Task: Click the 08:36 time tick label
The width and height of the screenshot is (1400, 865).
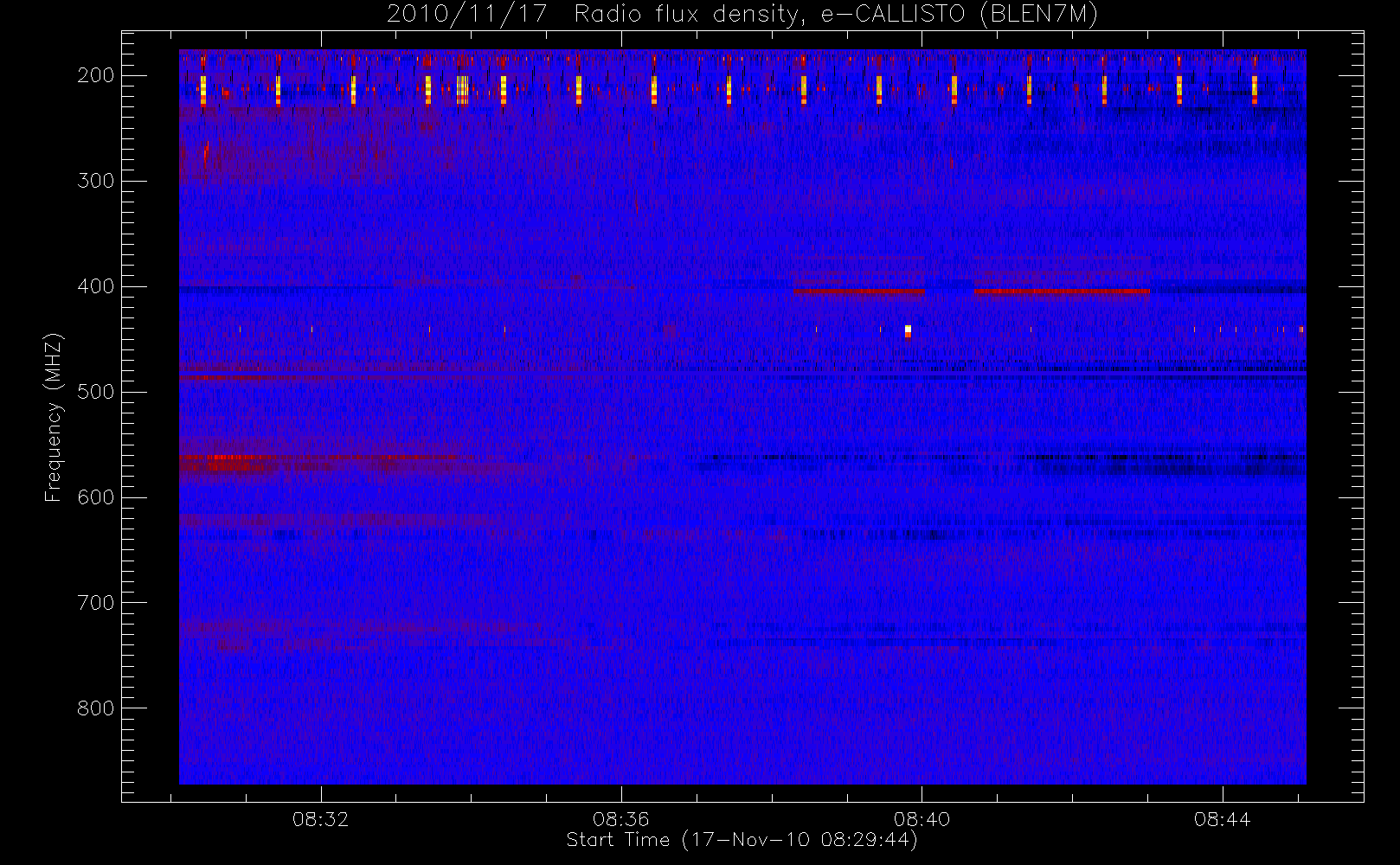Action: pos(620,819)
